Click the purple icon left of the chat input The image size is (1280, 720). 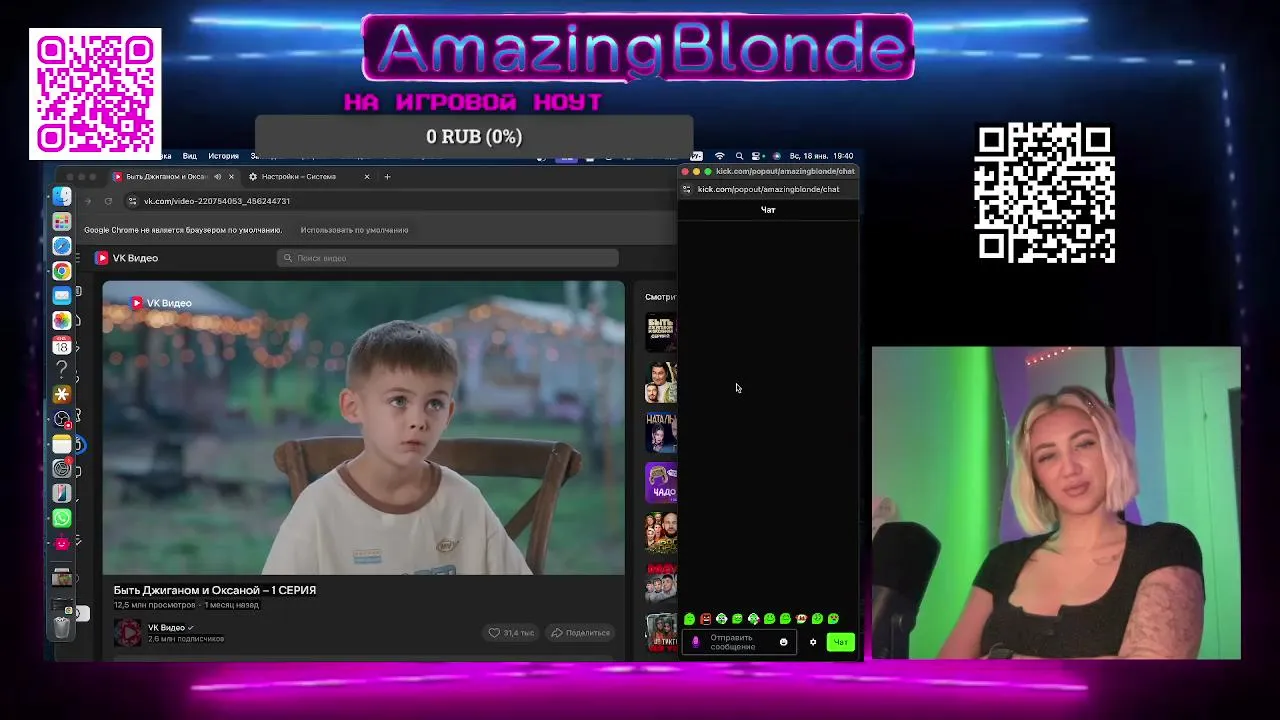pyautogui.click(x=696, y=642)
